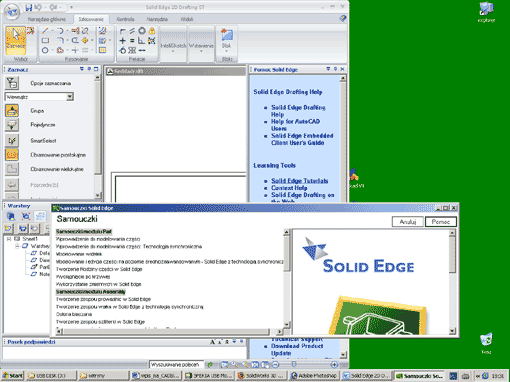
Task: Activate the lock relationship icon
Action: click(152, 31)
